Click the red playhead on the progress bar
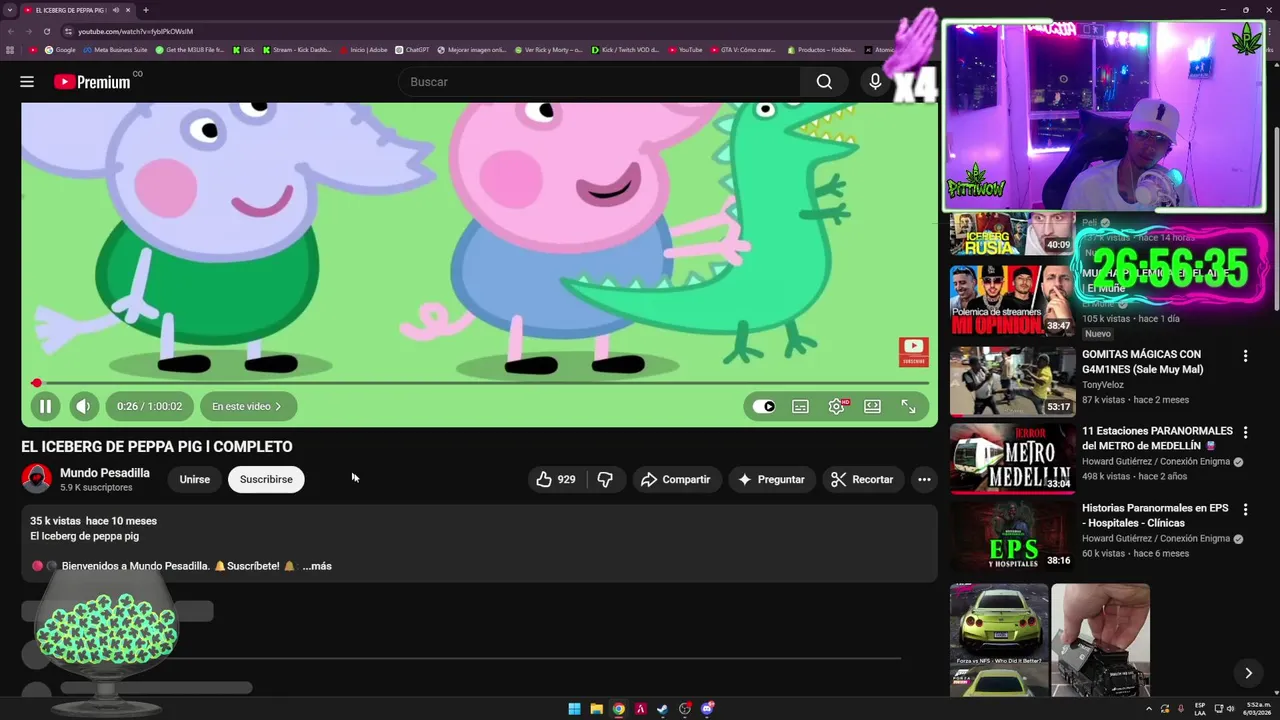Image resolution: width=1280 pixels, height=720 pixels. (37, 383)
